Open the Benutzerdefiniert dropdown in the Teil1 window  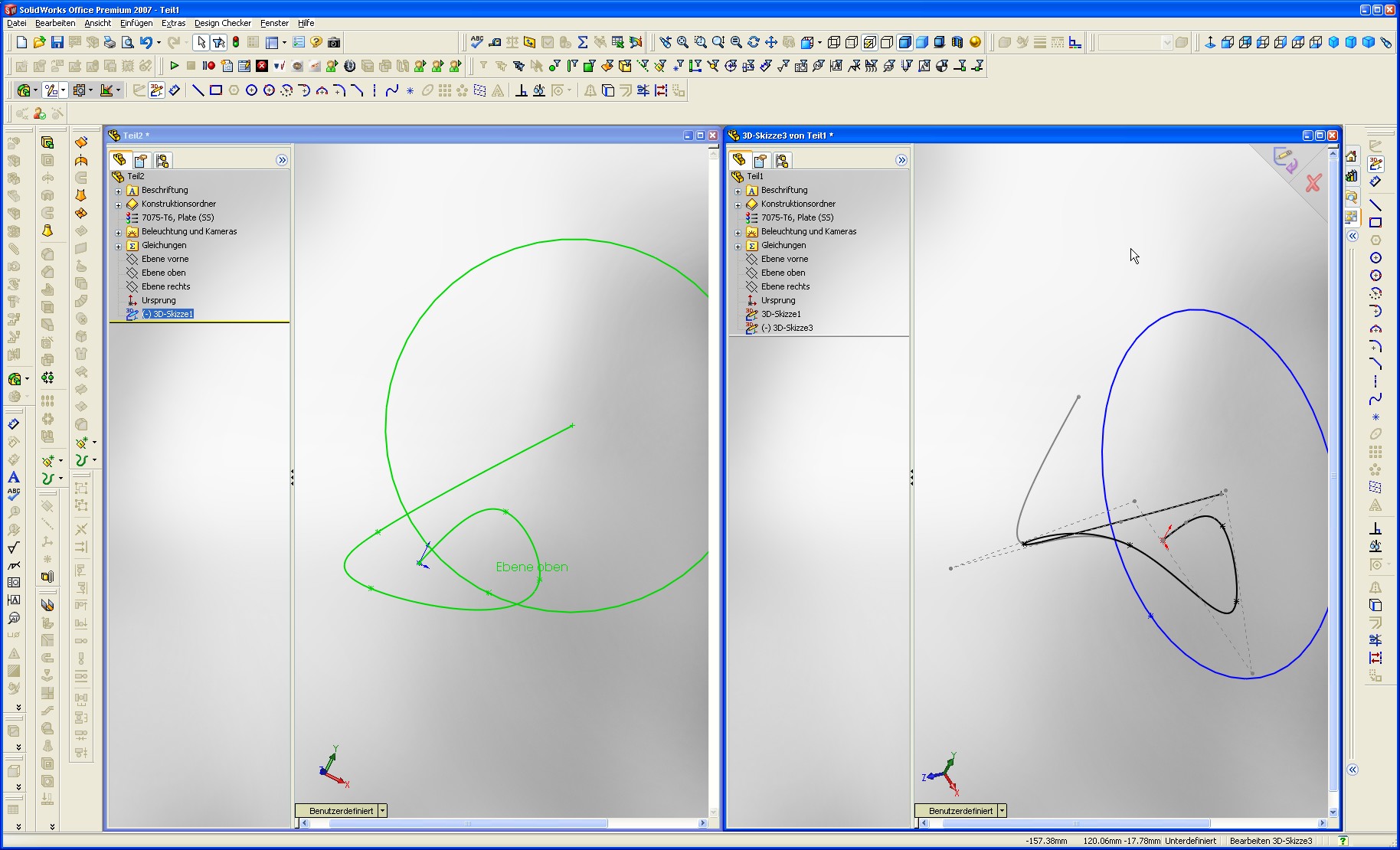[1002, 810]
